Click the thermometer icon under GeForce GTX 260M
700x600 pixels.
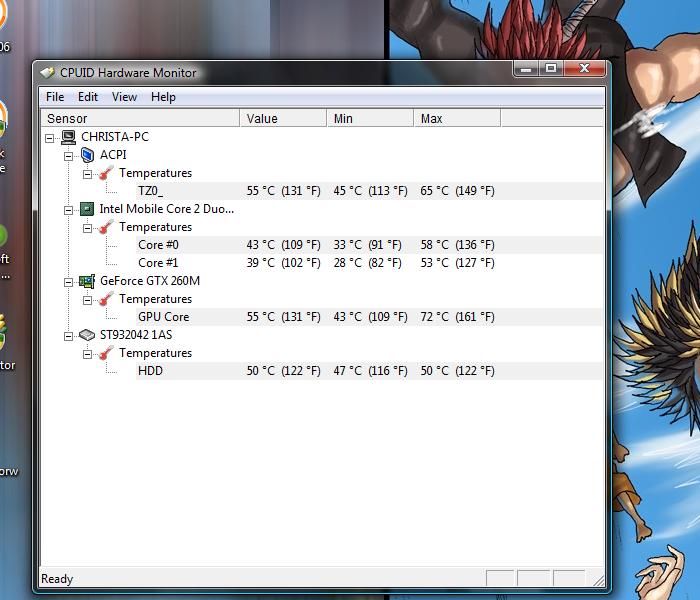(x=106, y=299)
